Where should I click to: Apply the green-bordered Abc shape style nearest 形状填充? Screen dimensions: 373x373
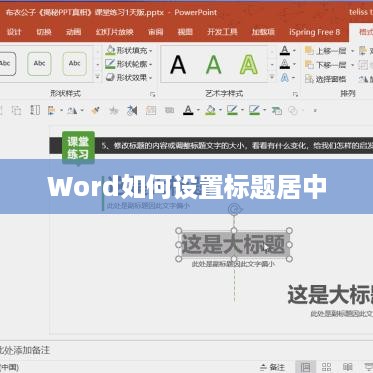(x=75, y=63)
